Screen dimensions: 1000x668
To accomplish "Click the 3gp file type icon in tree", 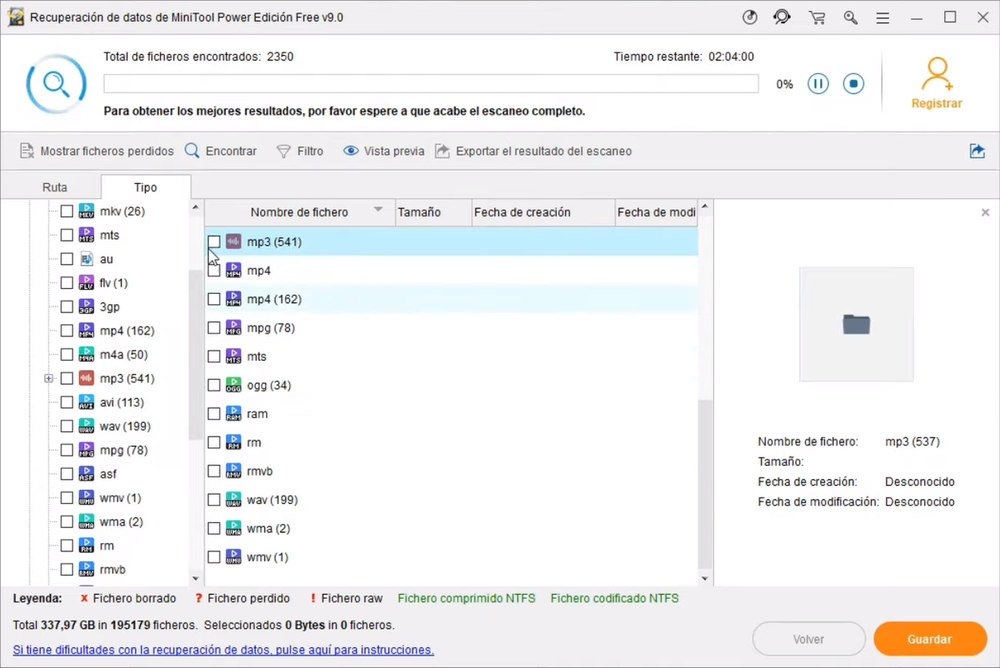I will tap(86, 307).
